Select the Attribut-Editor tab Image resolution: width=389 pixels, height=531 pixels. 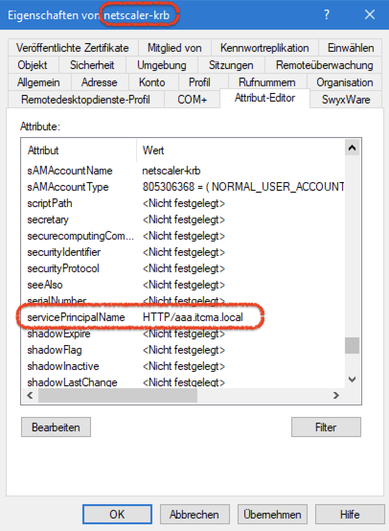click(x=265, y=98)
